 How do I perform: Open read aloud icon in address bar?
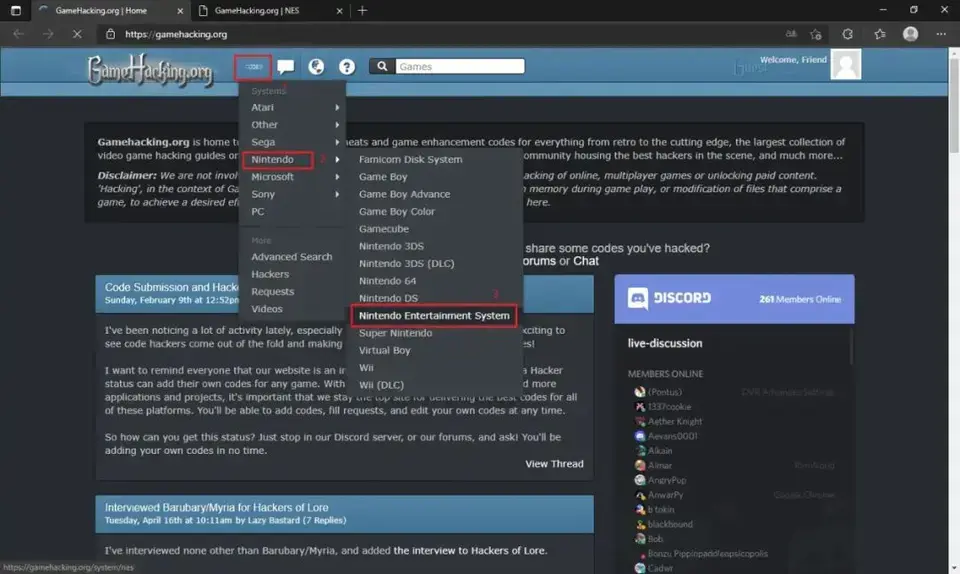(x=791, y=34)
